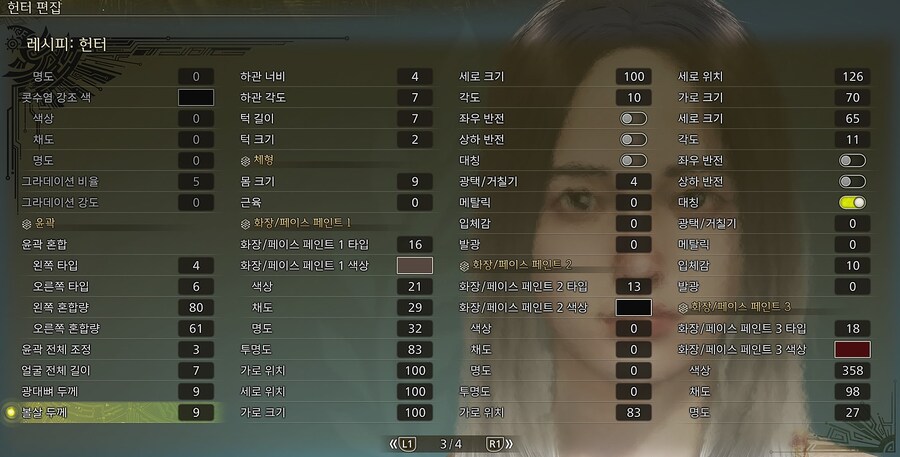Click the 화장/페이스 페인트 3 section icon
The image size is (900, 457).
click(x=683, y=308)
